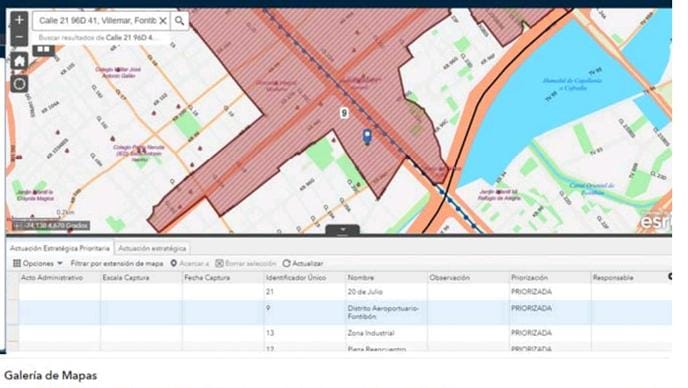Clear the address search text

tap(163, 21)
